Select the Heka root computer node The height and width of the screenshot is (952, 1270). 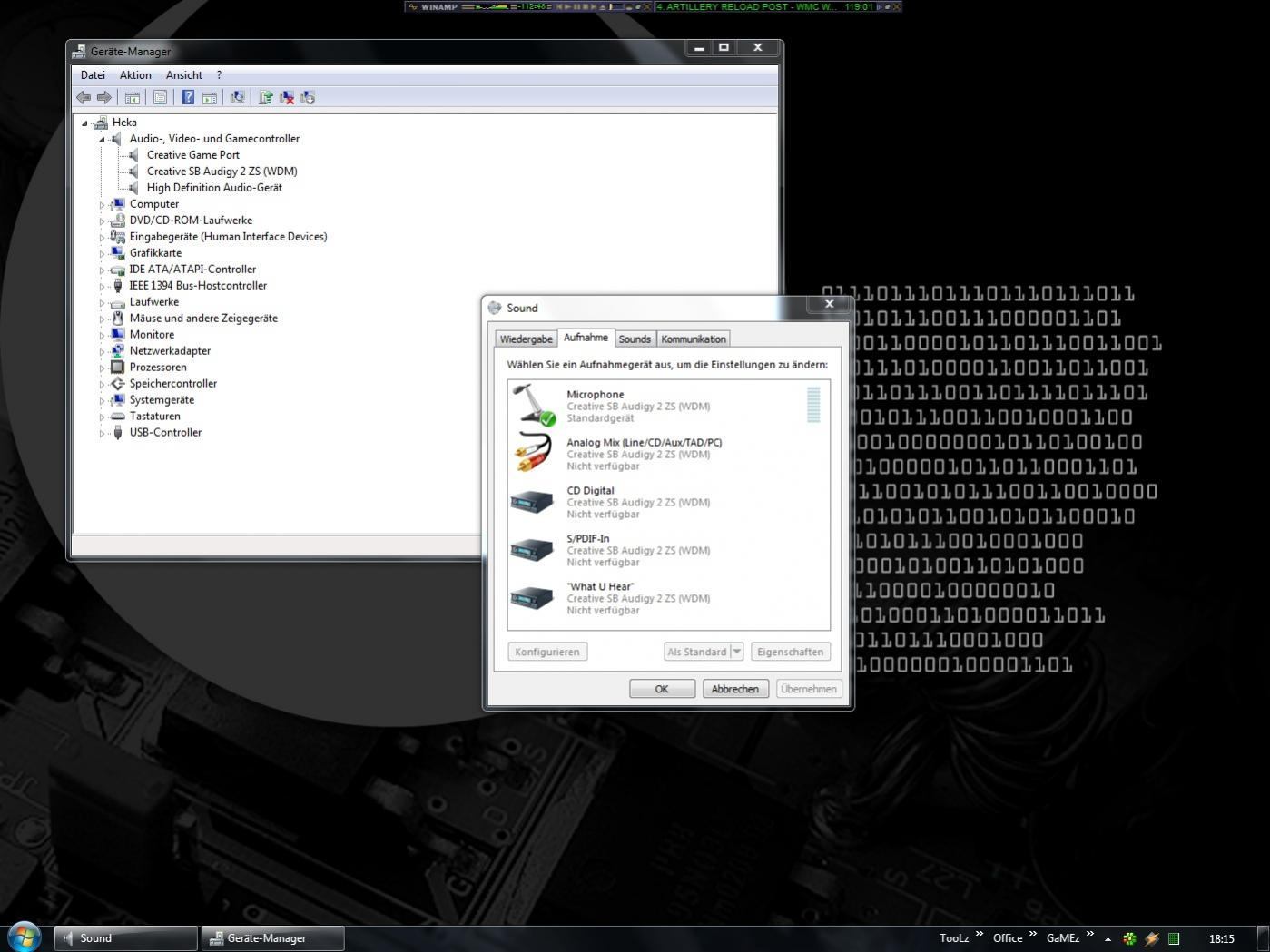tap(124, 123)
